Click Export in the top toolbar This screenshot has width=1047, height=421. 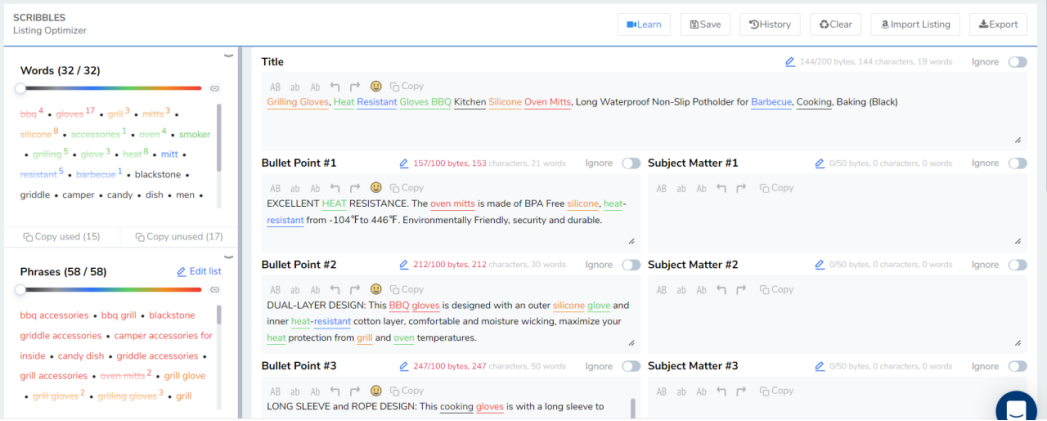[x=998, y=24]
